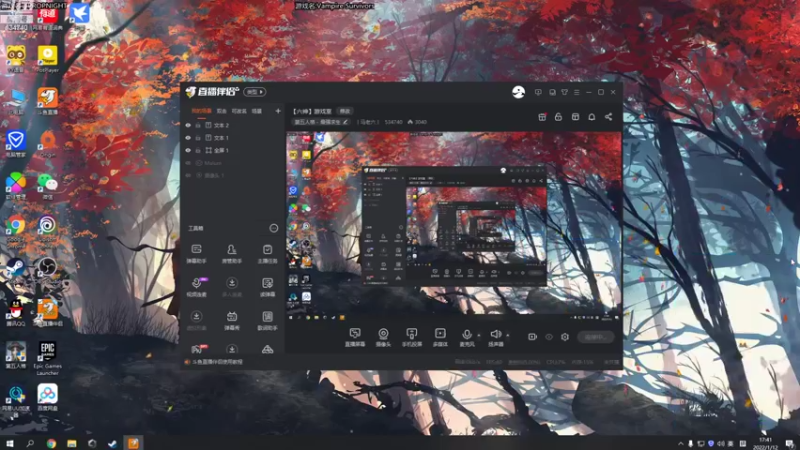The width and height of the screenshot is (800, 450).
Task: Hide the 全屏 1 layer with its eye
Action: click(188, 151)
